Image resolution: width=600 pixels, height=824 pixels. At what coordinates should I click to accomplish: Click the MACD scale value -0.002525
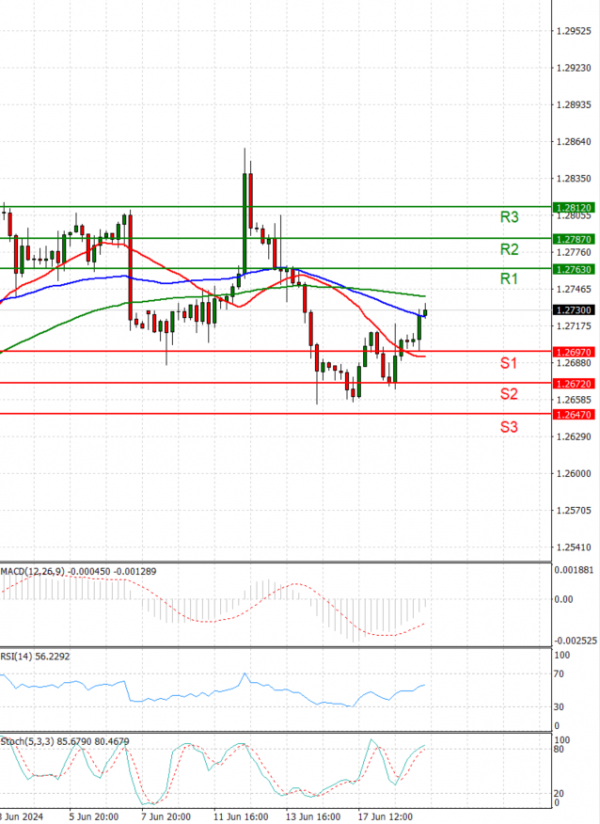pos(576,641)
